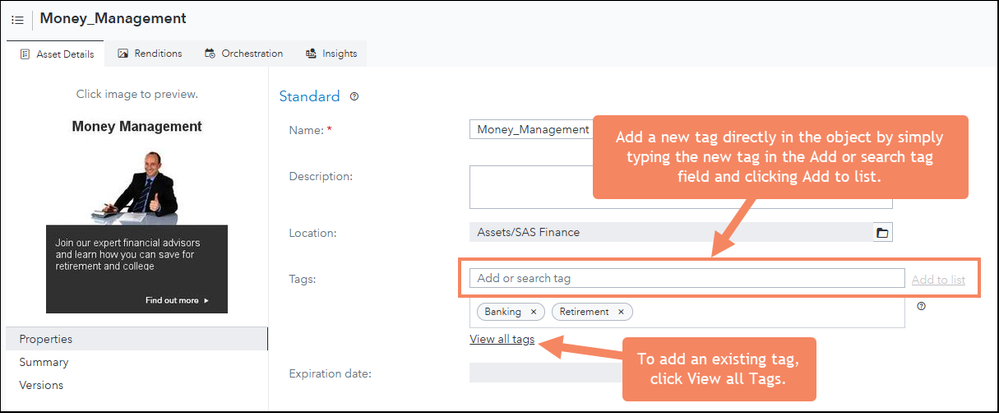Click the Add to list link
Screen dimensions: 999x413
click(x=938, y=279)
